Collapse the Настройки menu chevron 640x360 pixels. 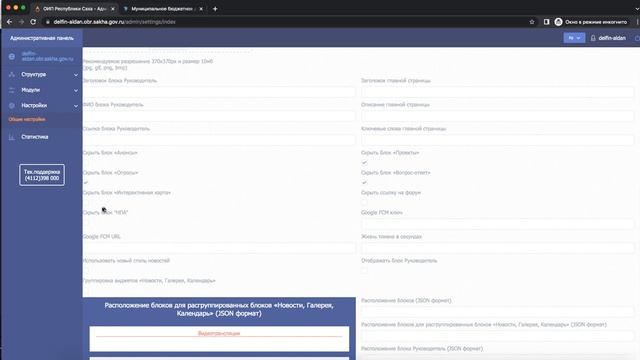click(x=76, y=106)
